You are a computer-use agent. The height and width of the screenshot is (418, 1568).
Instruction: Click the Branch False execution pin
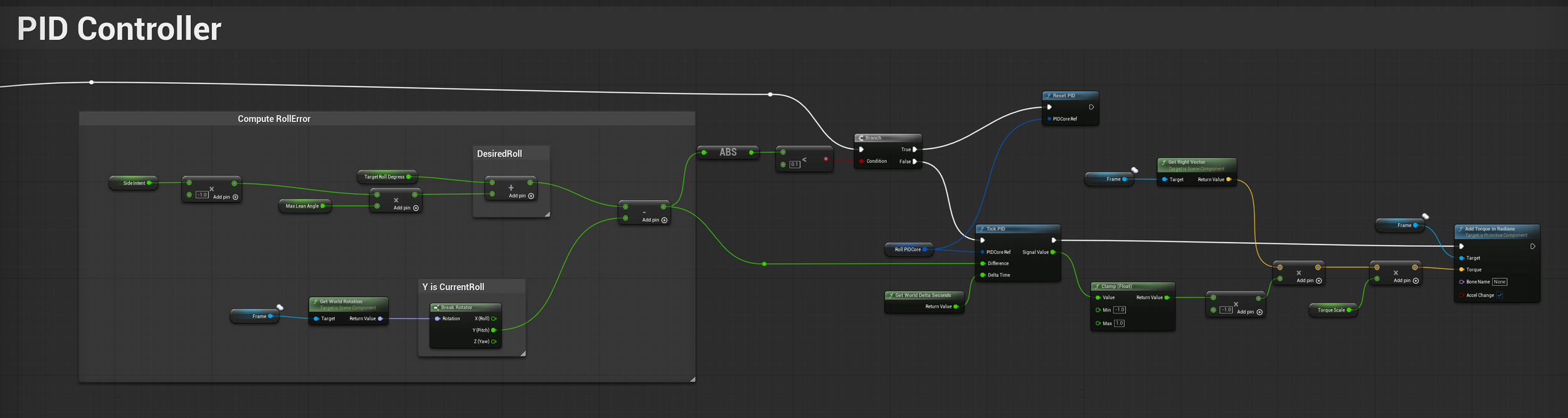pyautogui.click(x=915, y=162)
